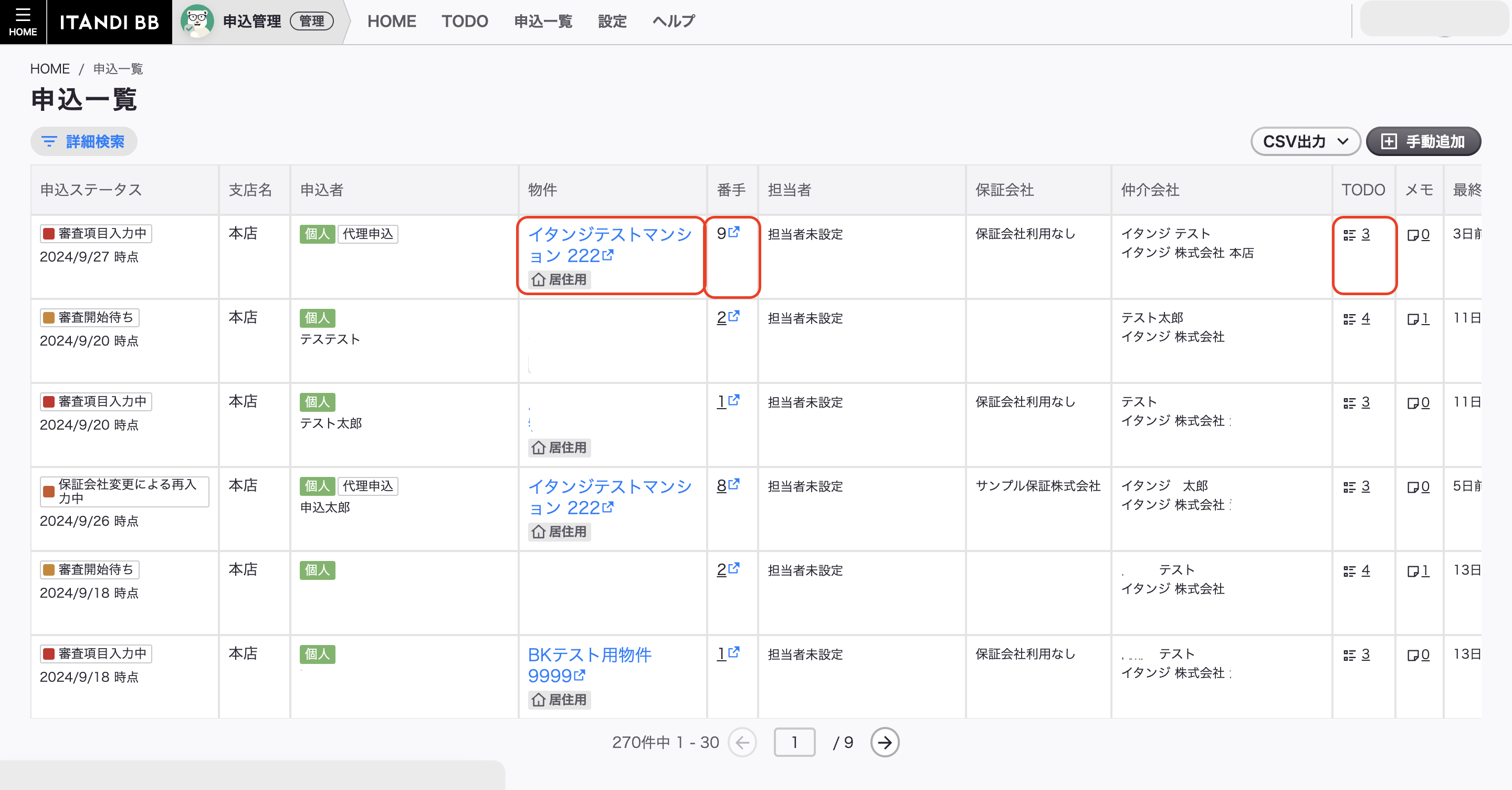
Task: Open 番手 1 link in BKテスト用物件 row
Action: pyautogui.click(x=728, y=654)
